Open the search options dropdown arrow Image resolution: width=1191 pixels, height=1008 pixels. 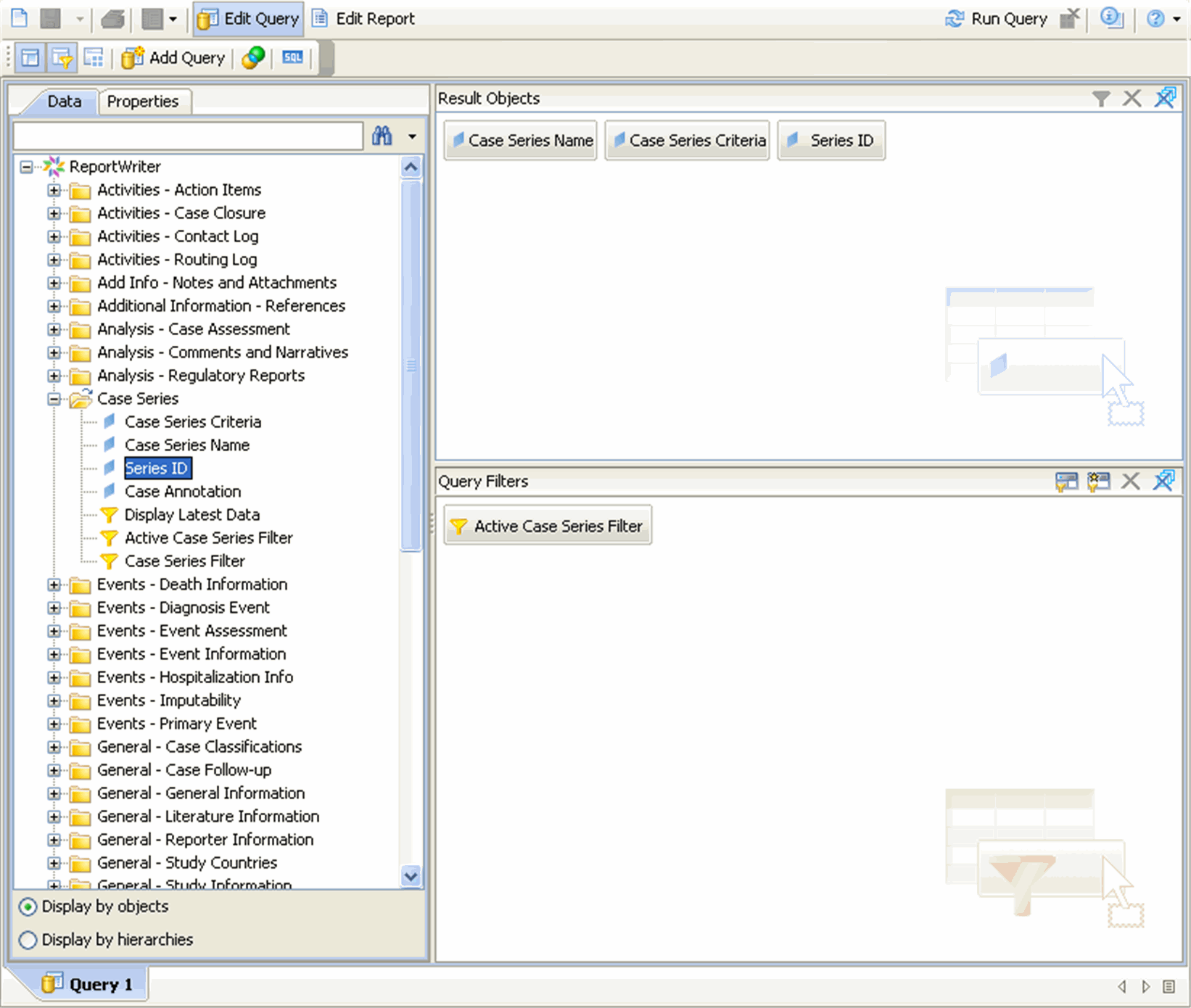click(412, 136)
